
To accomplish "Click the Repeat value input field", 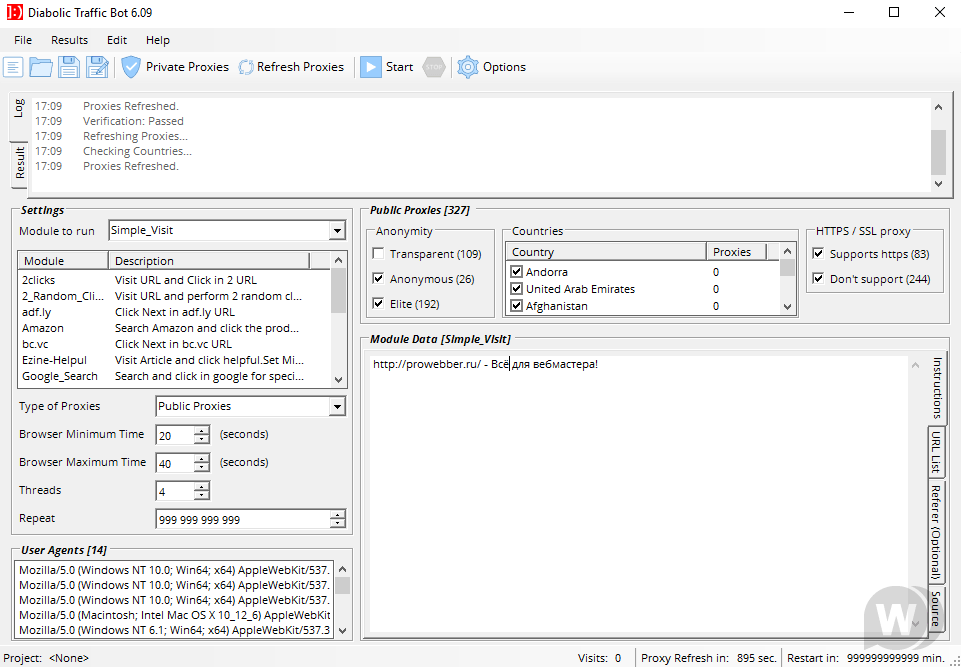I will coord(243,519).
